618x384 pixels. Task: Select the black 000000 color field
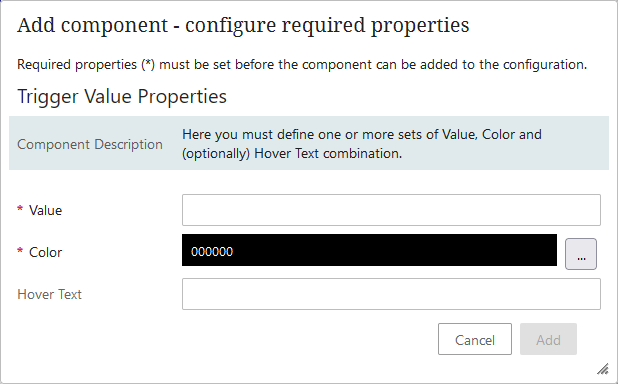coord(369,250)
